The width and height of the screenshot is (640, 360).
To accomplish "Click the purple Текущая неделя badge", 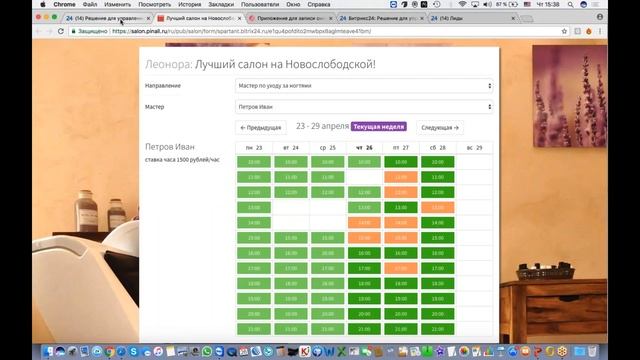I will 379,127.
